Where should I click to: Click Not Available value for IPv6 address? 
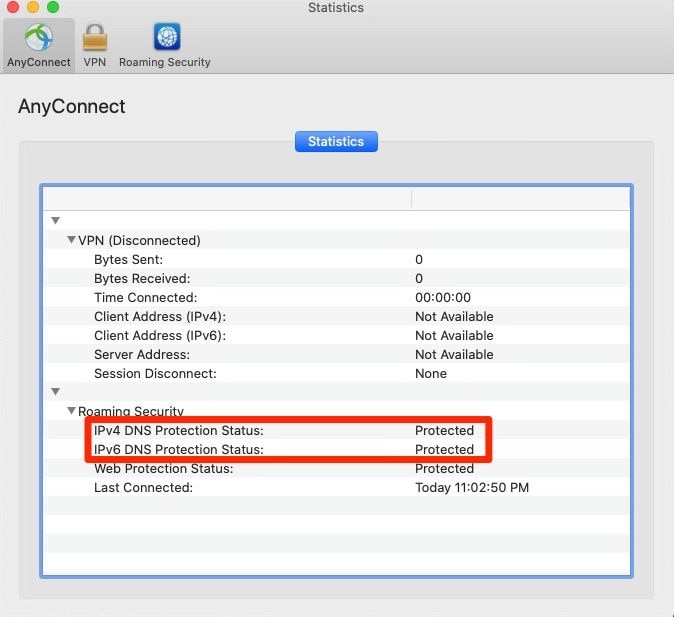tap(454, 336)
